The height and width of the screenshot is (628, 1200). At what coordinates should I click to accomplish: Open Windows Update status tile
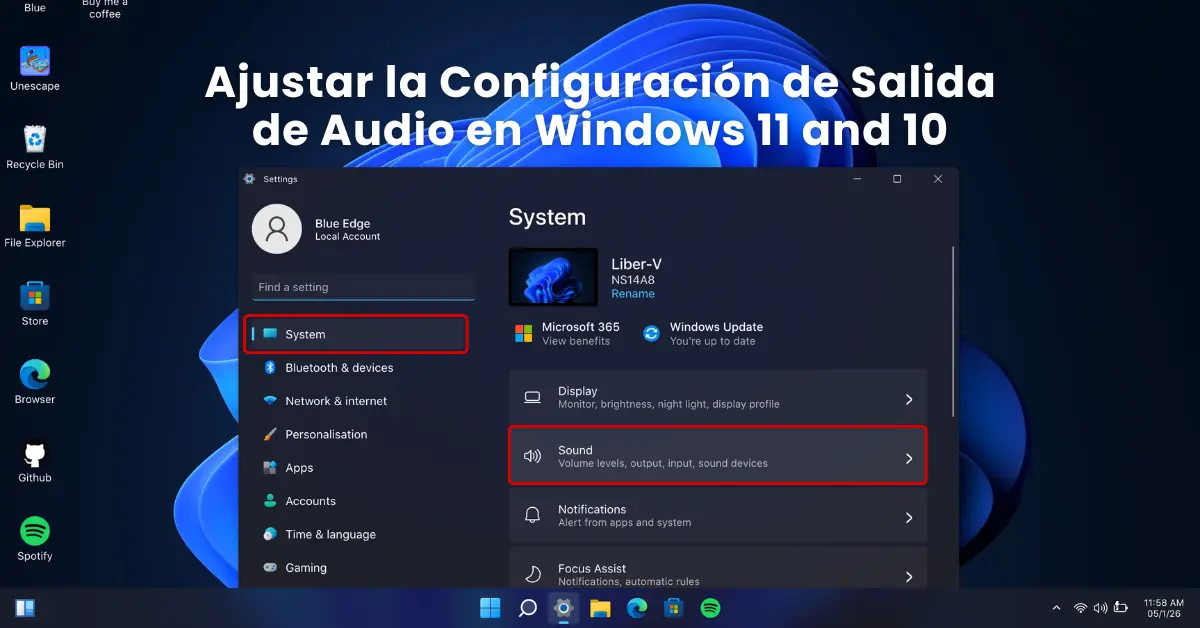coord(703,334)
